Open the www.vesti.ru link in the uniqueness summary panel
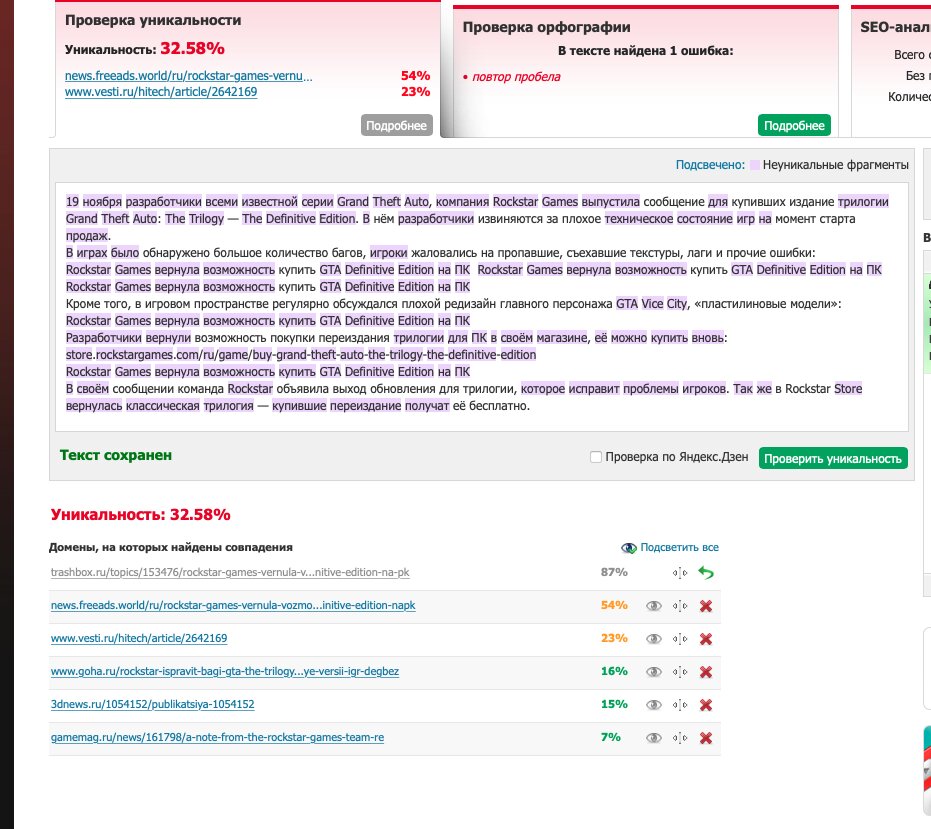Viewport: 931px width, 829px height. point(161,92)
